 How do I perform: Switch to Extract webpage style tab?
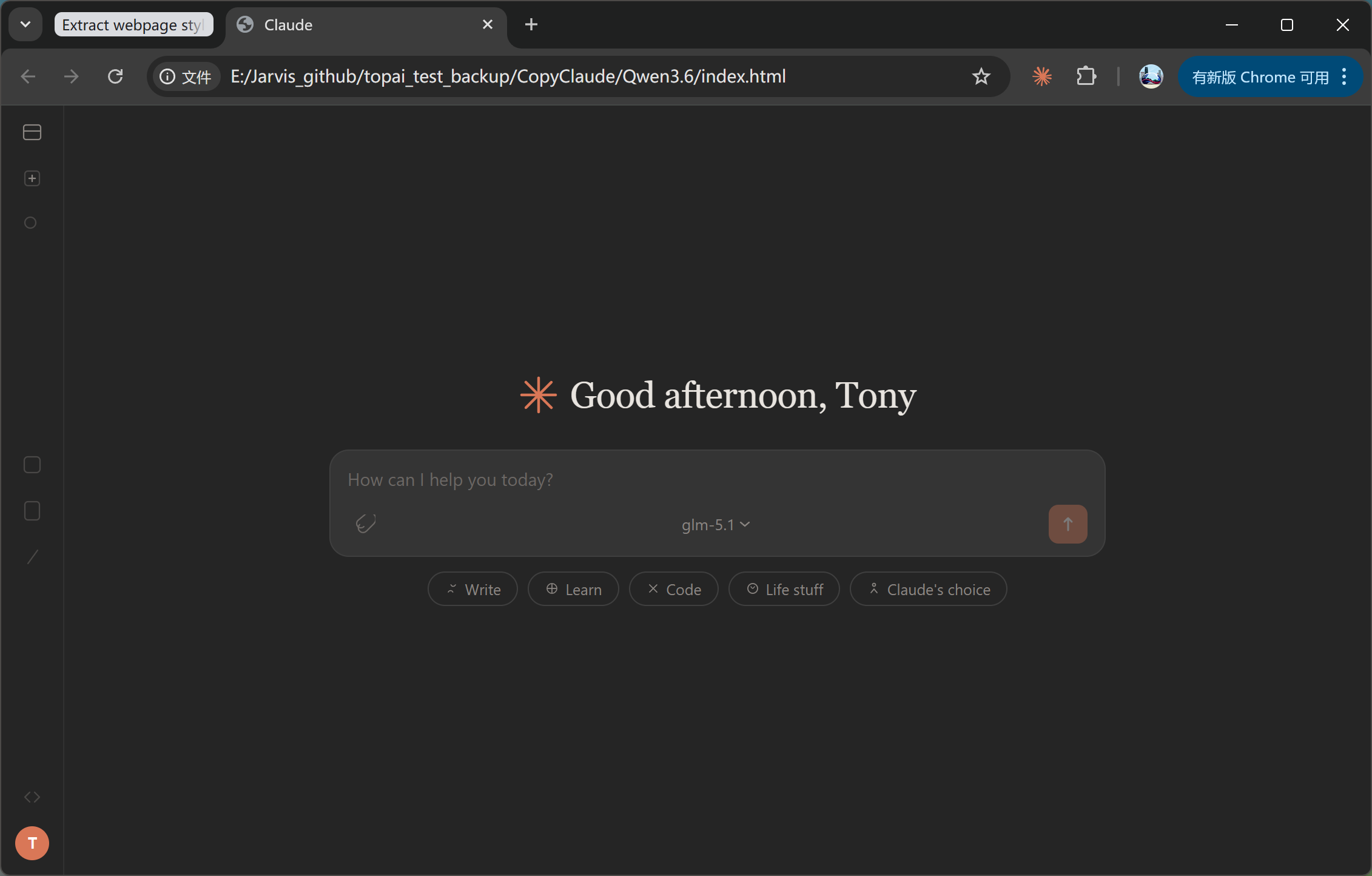click(x=133, y=25)
